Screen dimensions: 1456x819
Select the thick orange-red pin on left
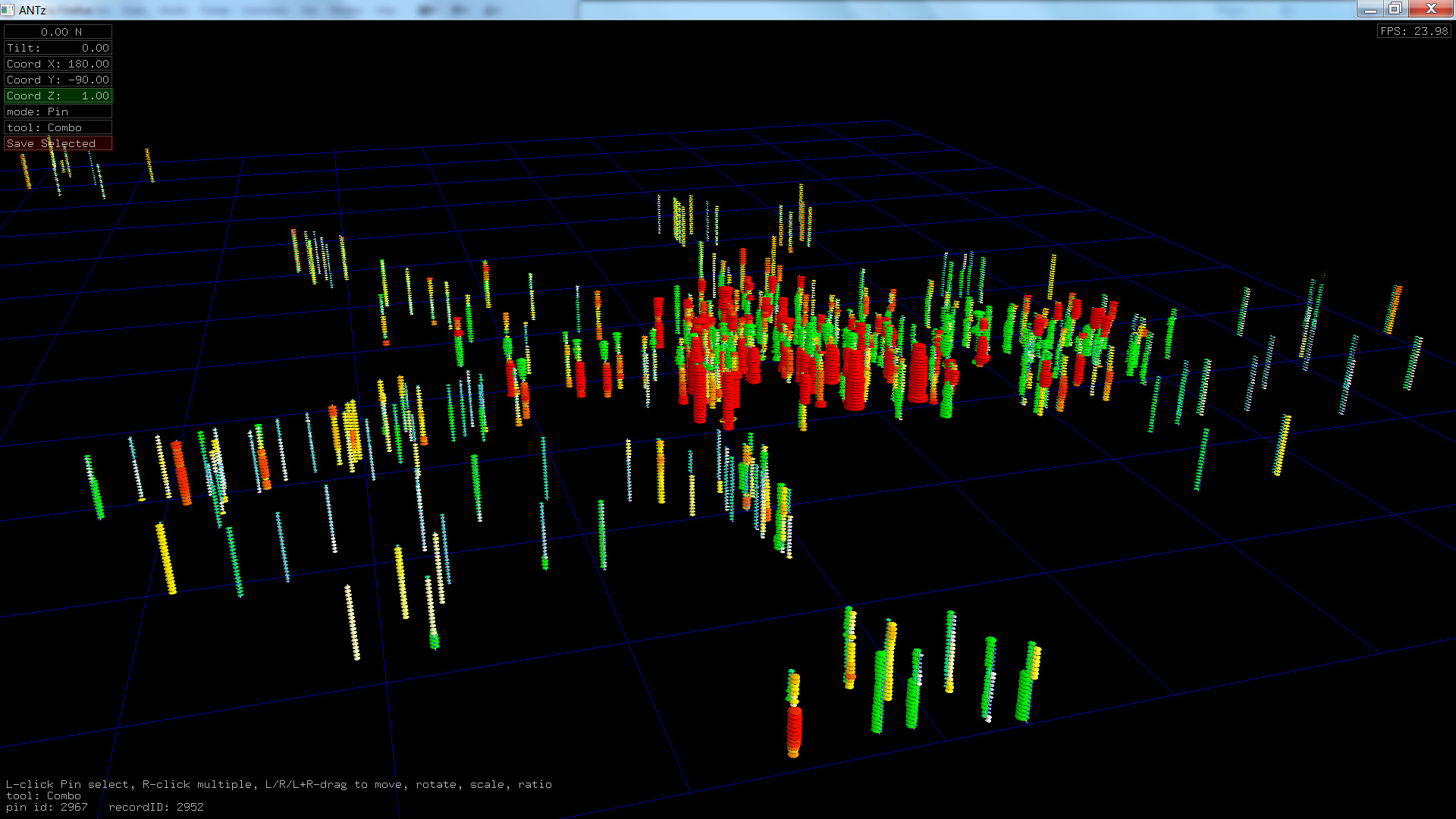pyautogui.click(x=180, y=473)
